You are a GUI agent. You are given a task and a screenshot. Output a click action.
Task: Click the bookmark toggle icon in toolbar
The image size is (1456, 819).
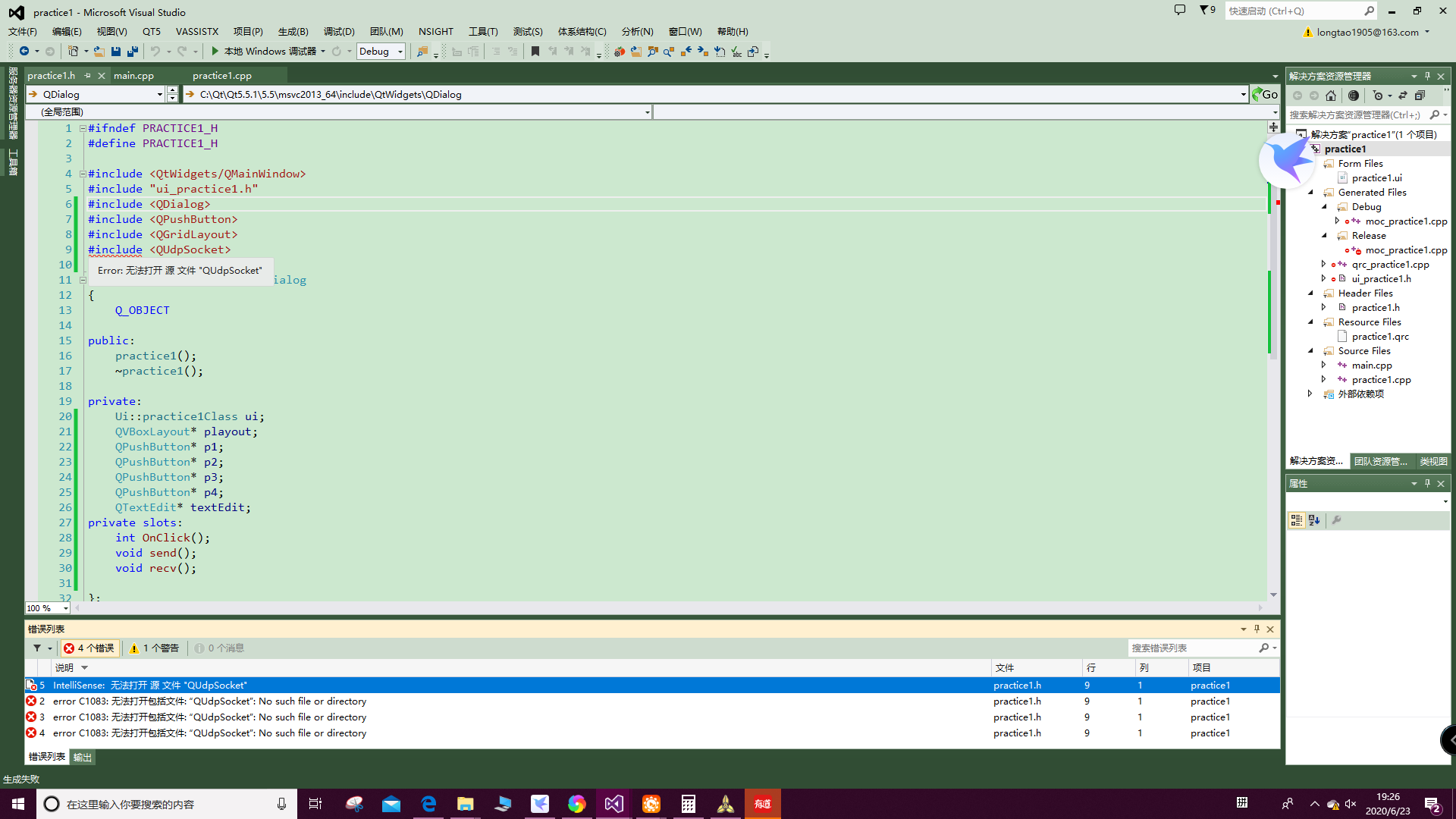pyautogui.click(x=535, y=52)
